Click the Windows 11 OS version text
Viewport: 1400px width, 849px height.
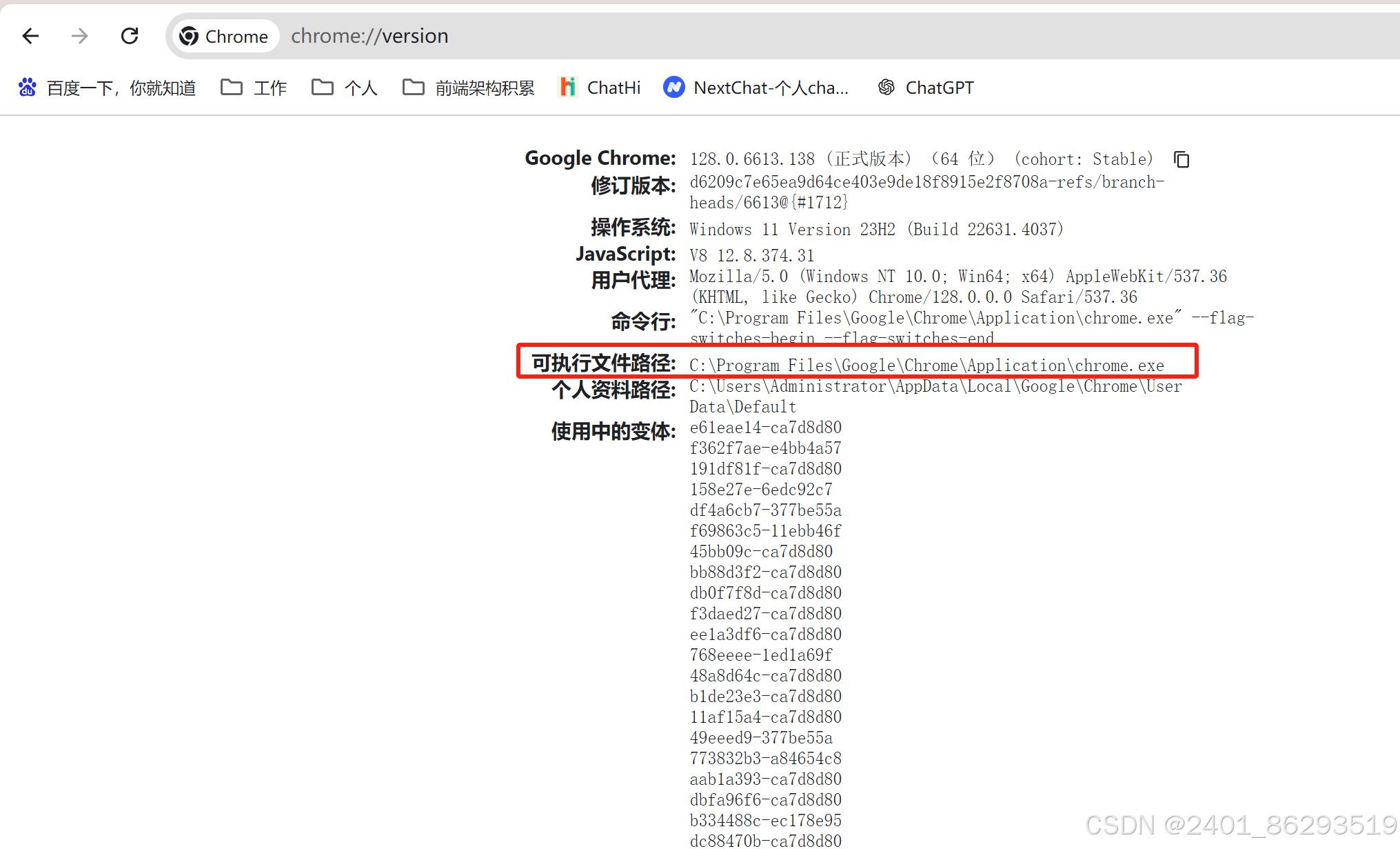pyautogui.click(x=875, y=230)
